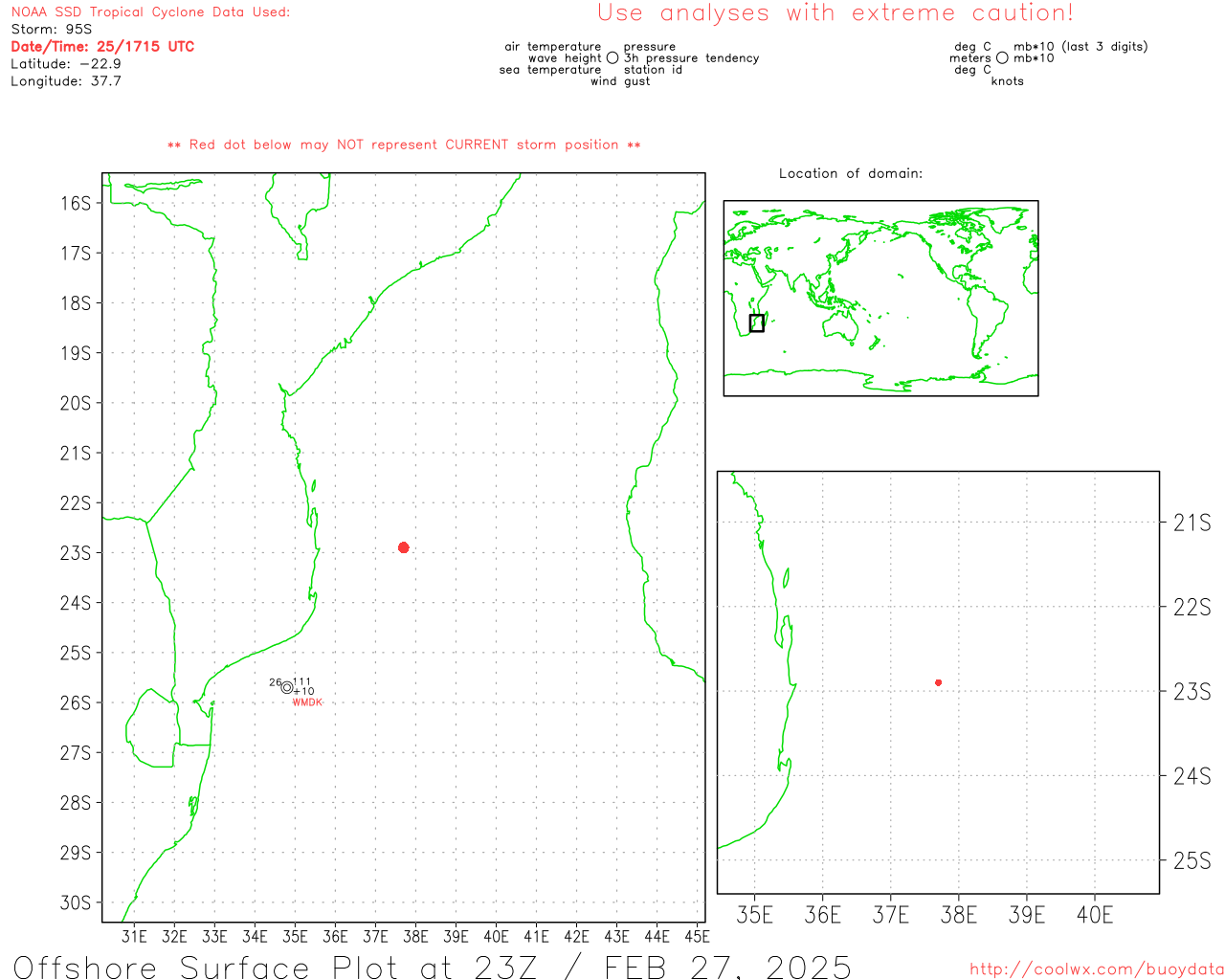Click the '31E' longitude label on main map

[x=134, y=936]
